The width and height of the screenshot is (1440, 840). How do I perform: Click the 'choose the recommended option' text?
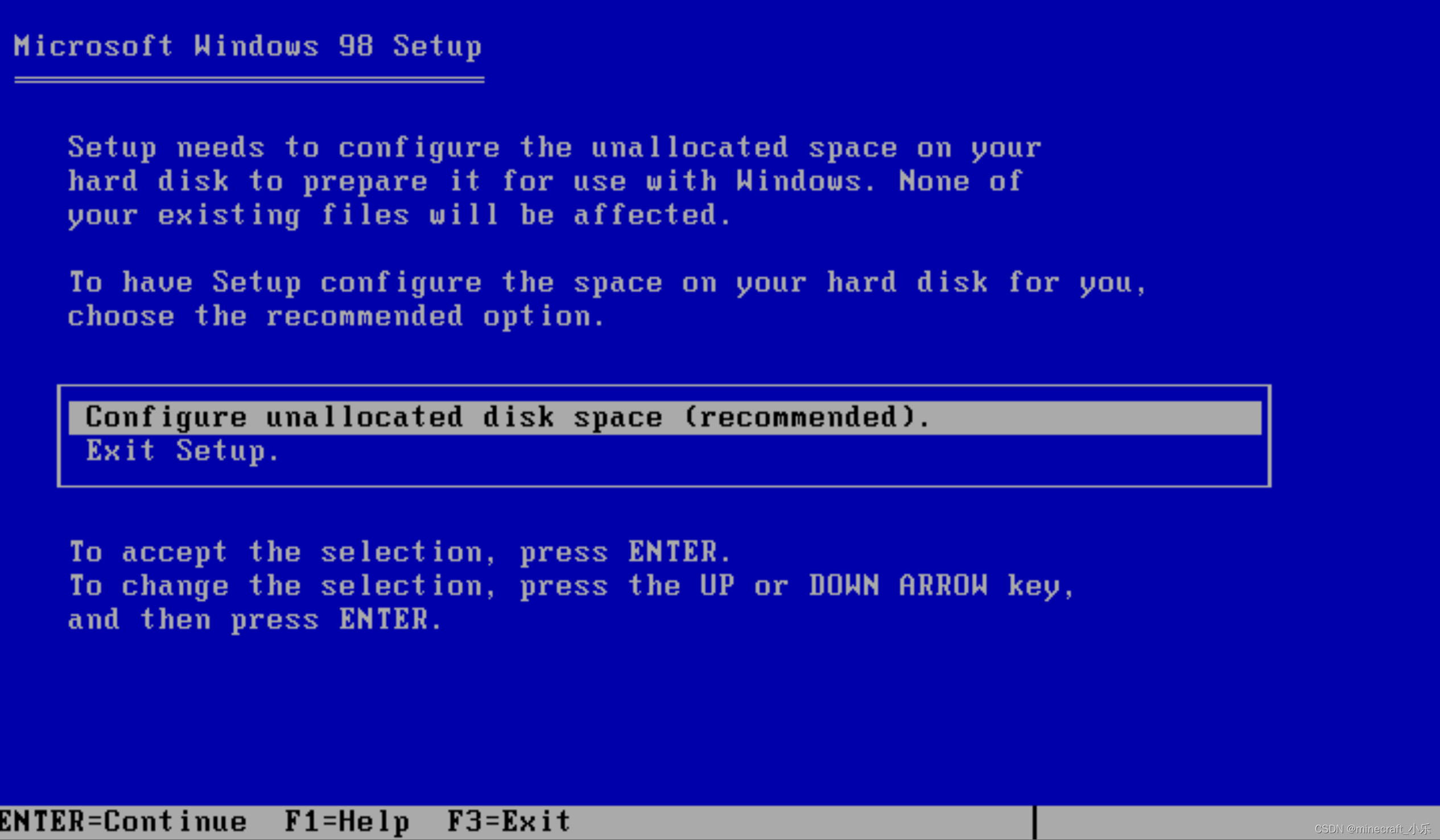[336, 316]
